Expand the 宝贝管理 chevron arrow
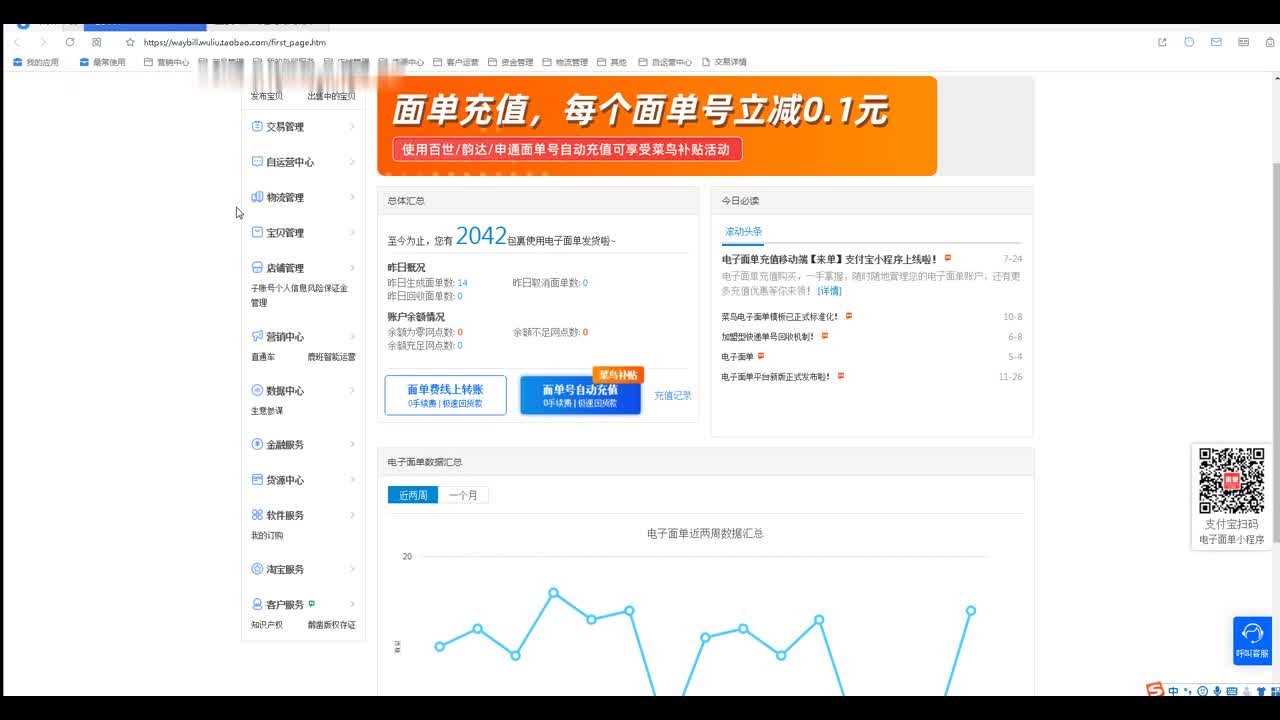1280x720 pixels. pyautogui.click(x=352, y=232)
